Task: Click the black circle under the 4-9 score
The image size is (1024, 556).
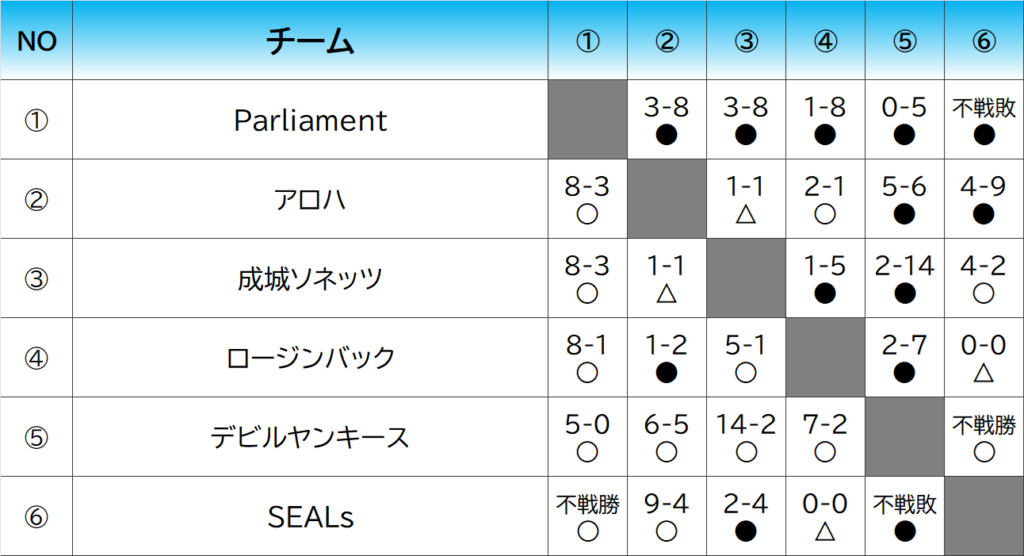Action: pos(983,215)
